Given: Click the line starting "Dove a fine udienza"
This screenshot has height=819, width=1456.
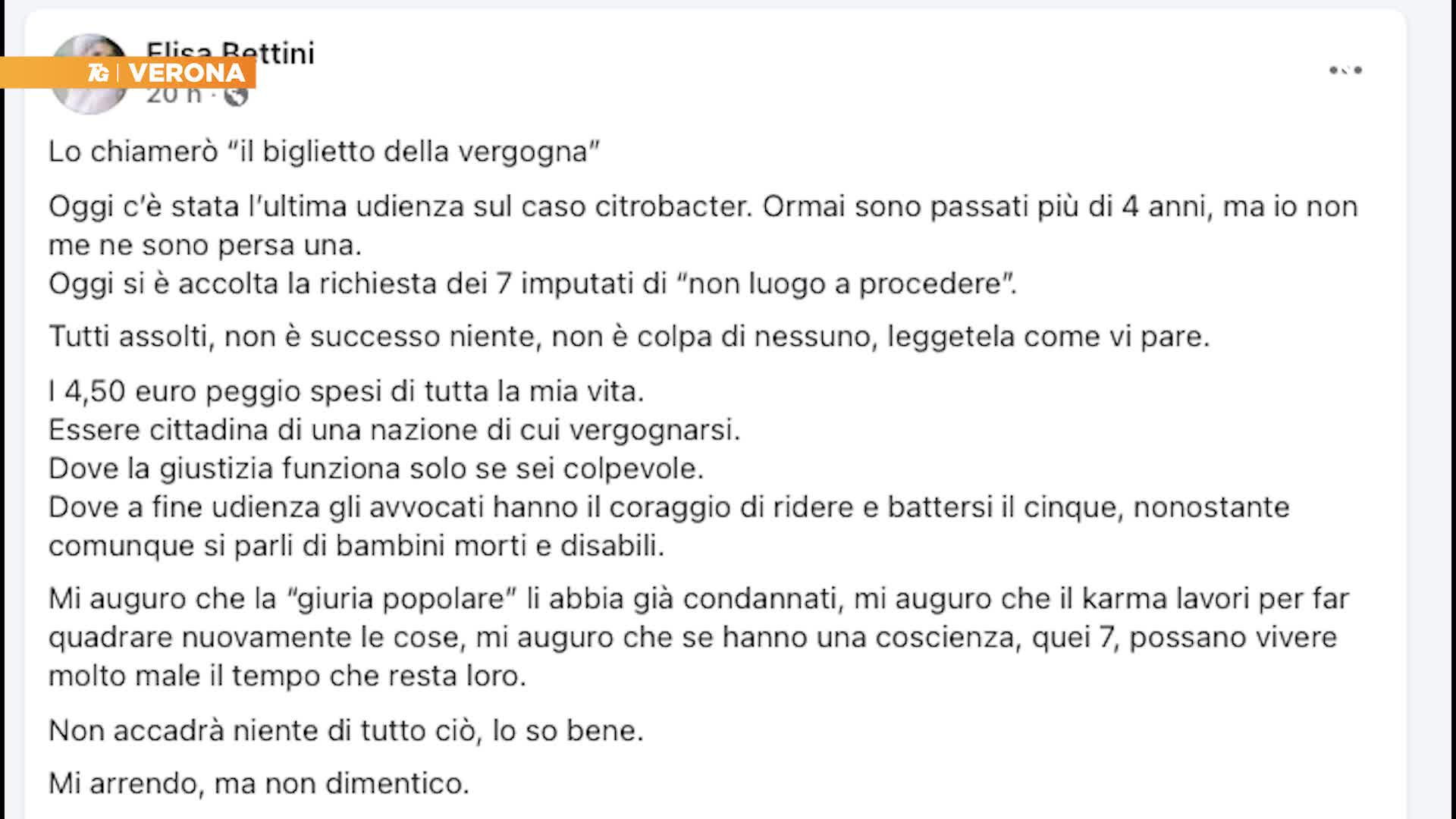Looking at the screenshot, I should [668, 507].
